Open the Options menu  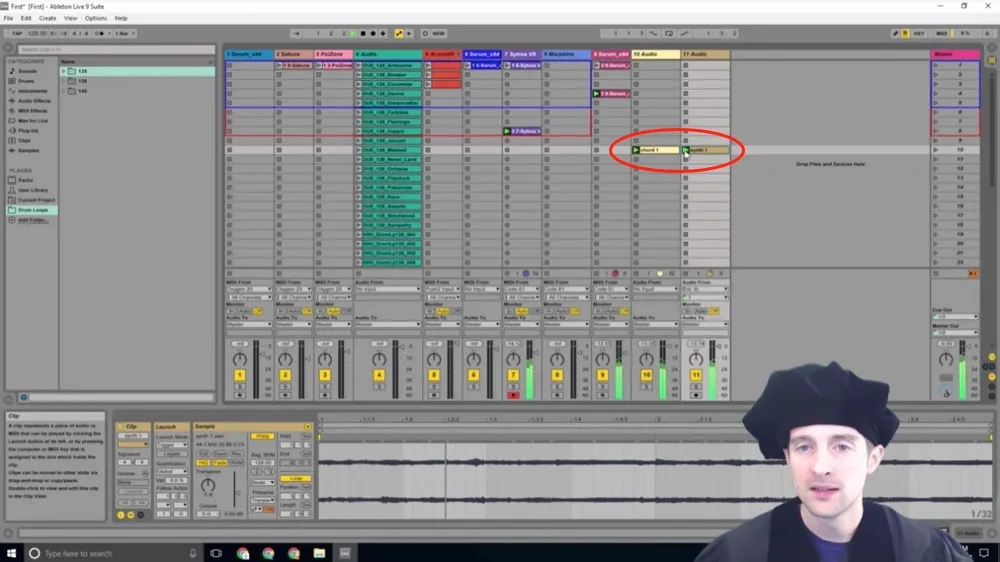tap(96, 18)
